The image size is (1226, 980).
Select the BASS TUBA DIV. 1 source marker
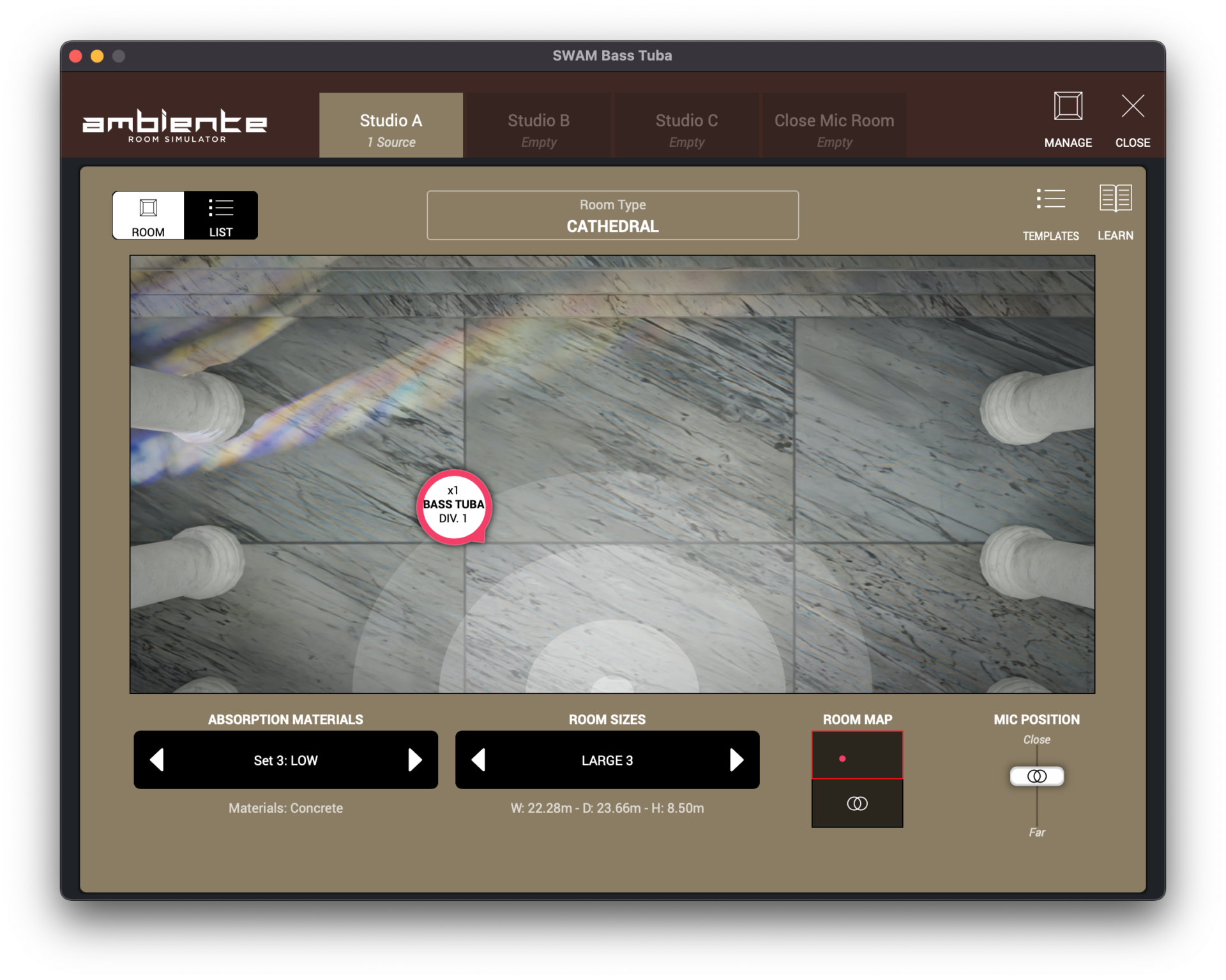pyautogui.click(x=453, y=508)
